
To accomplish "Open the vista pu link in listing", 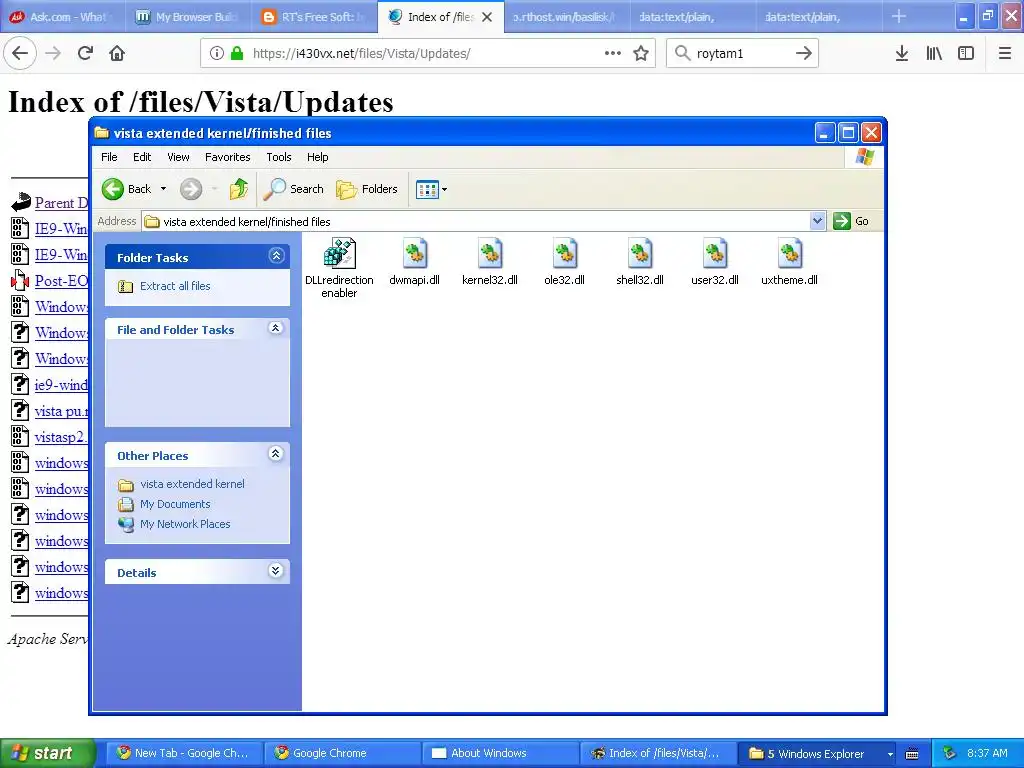I will tap(61, 411).
